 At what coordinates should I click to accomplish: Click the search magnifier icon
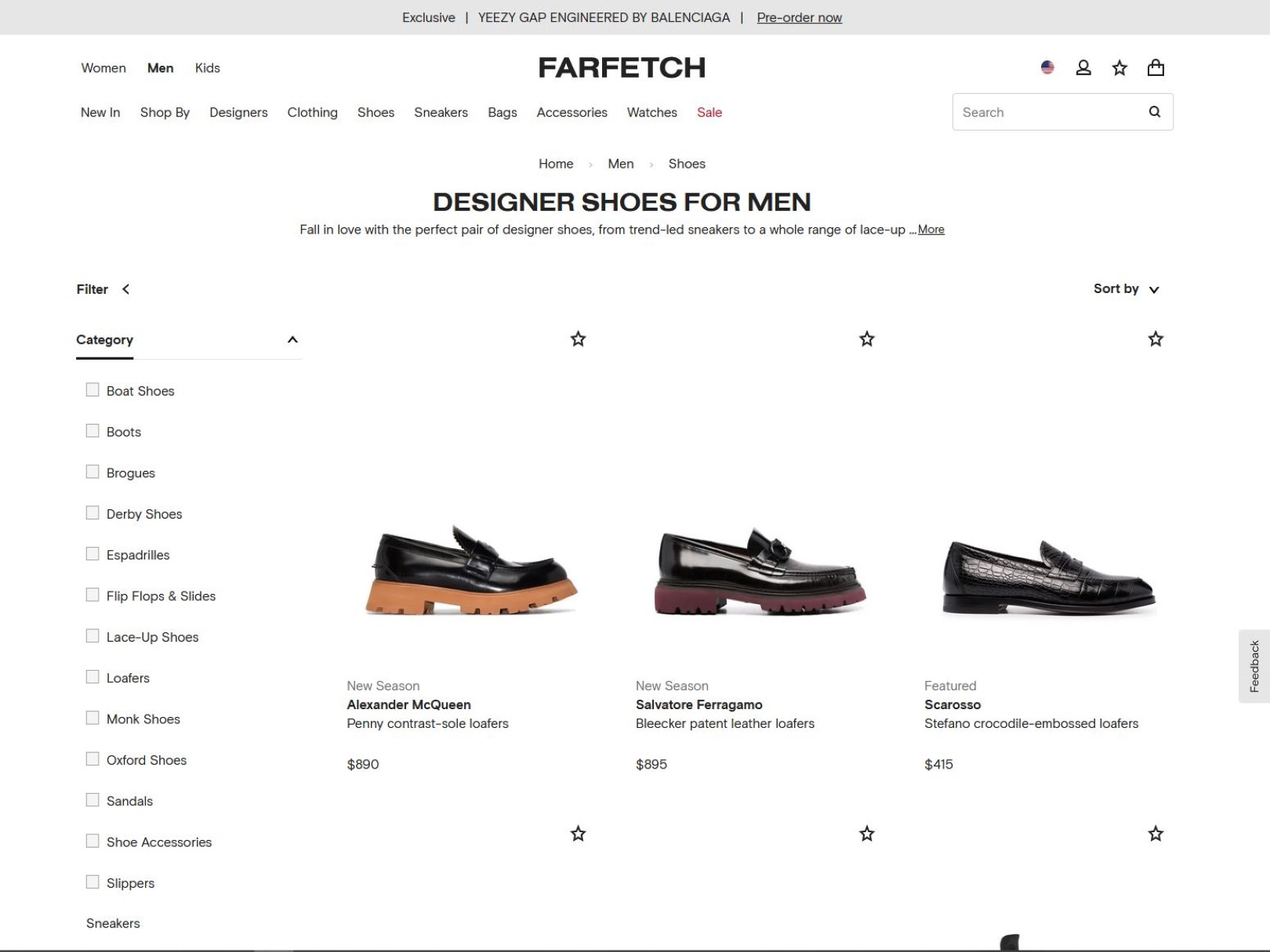1154,111
